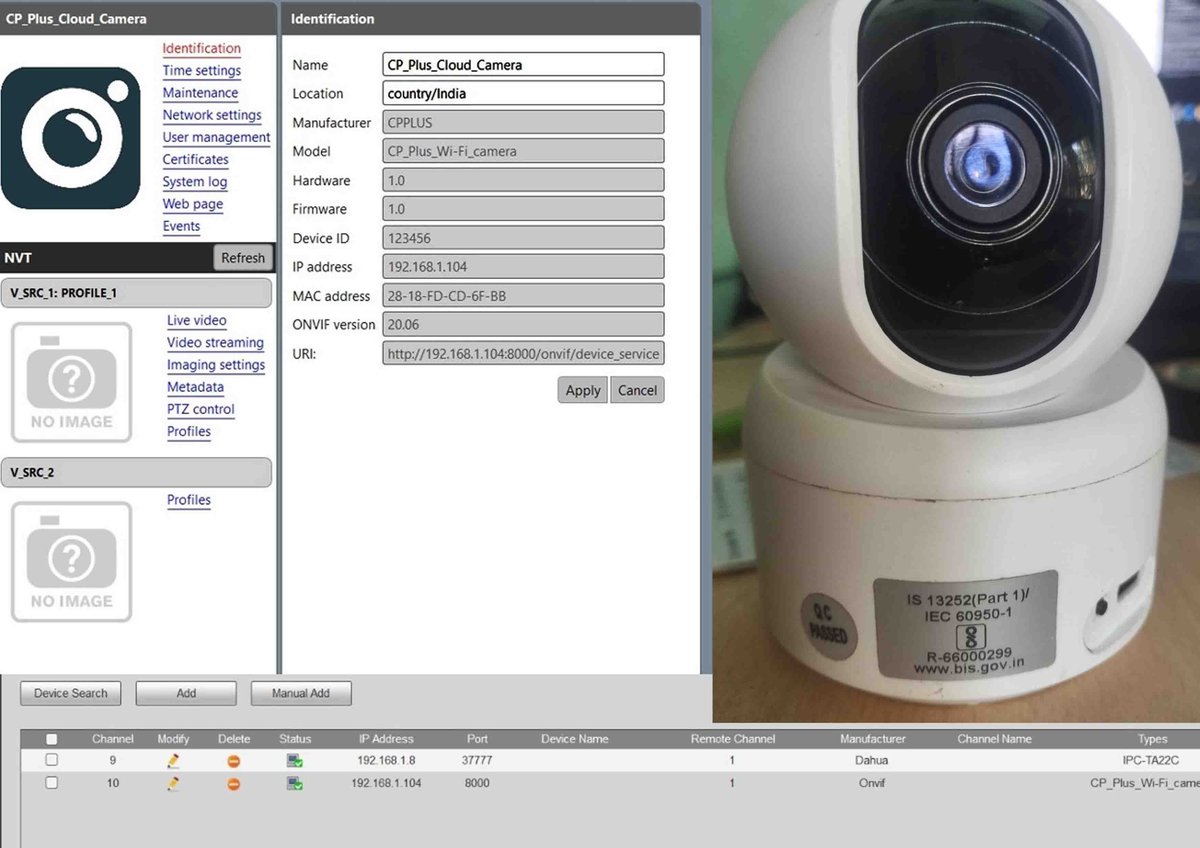
Task: Expand the V_SRC_1: PROFILE_1 header
Action: coord(136,293)
